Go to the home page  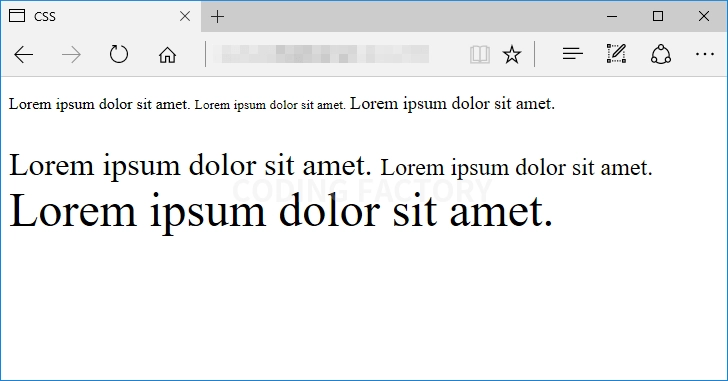pyautogui.click(x=167, y=55)
